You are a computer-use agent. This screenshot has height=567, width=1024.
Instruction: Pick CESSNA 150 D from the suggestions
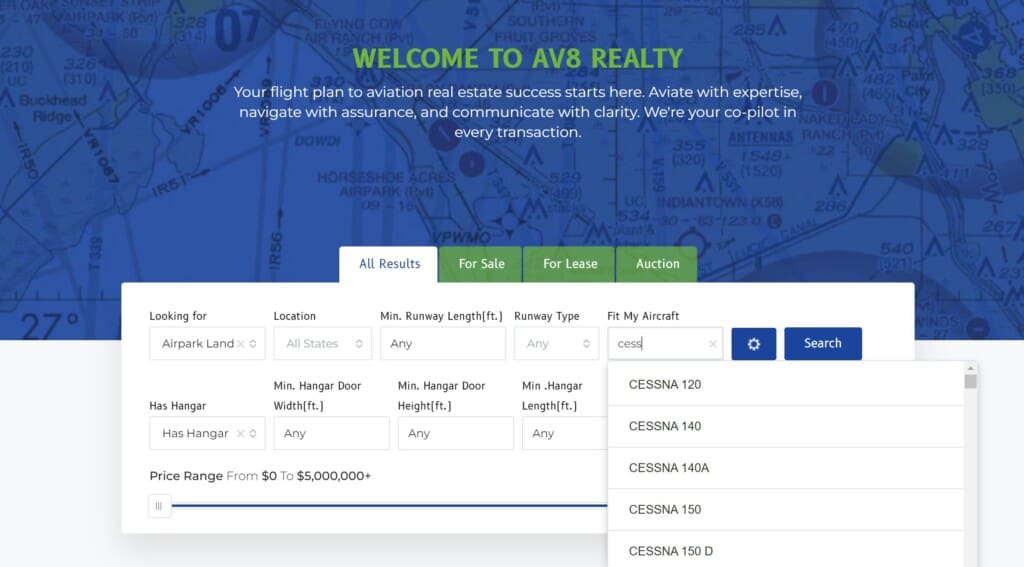pos(670,551)
